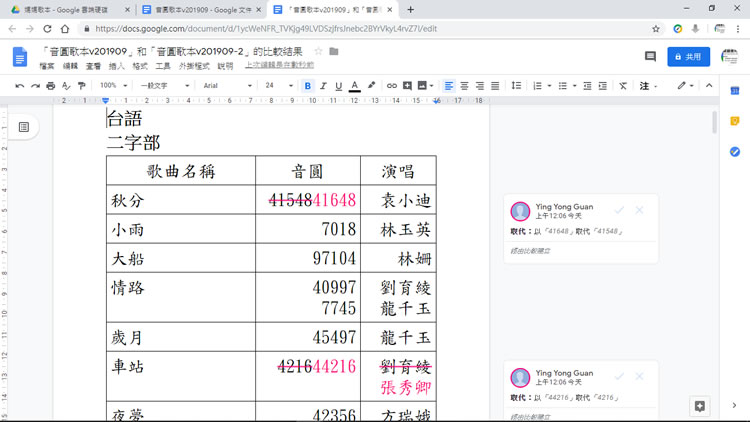The image size is (750, 422).
Task: Open the line spacing tool
Action: (x=516, y=86)
